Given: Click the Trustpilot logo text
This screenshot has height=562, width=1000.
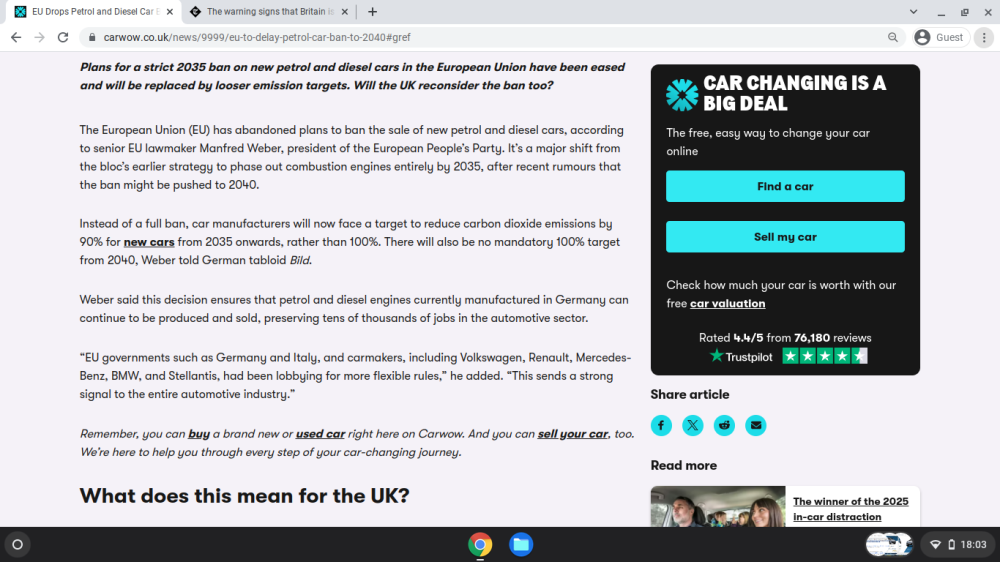Looking at the screenshot, I should click(x=741, y=357).
